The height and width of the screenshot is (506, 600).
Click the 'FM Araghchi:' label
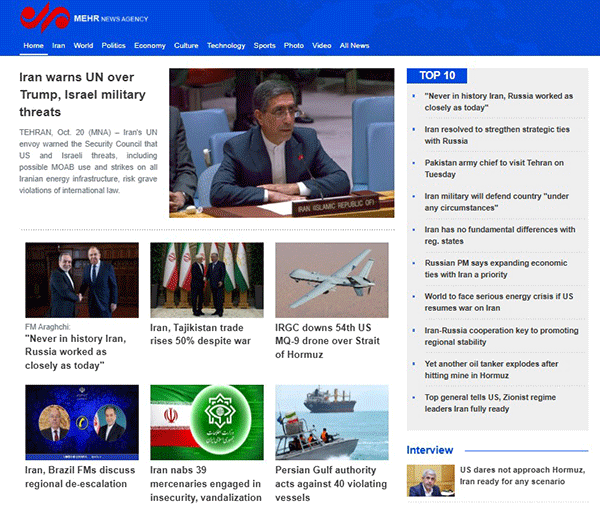pyautogui.click(x=48, y=327)
